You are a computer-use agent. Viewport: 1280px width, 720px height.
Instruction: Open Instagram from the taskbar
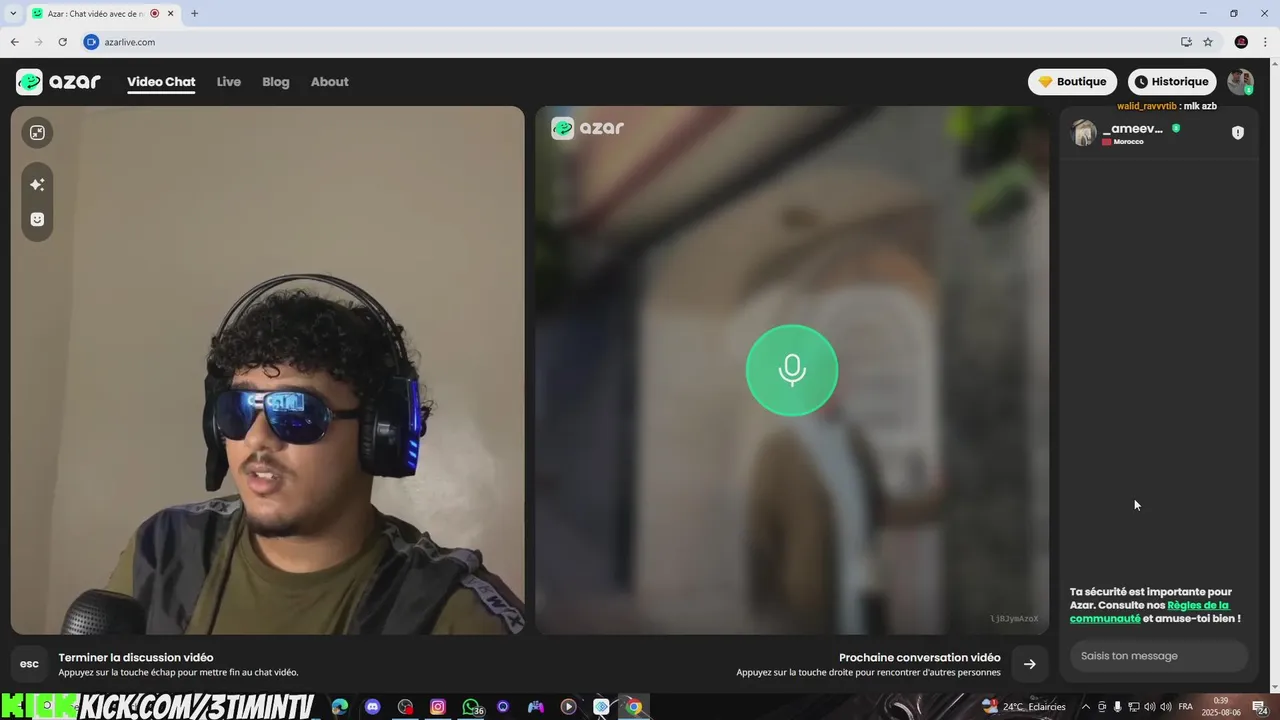click(438, 707)
